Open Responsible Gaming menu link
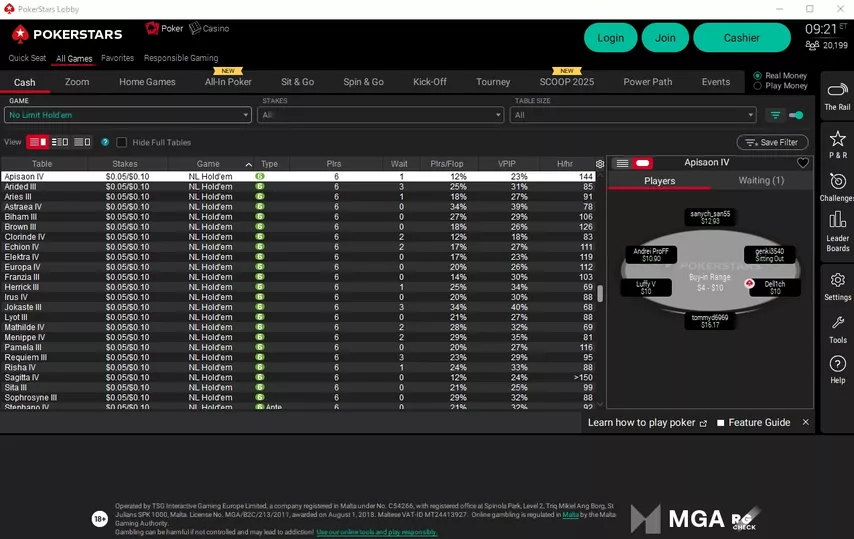This screenshot has height=539, width=854. pos(181,58)
